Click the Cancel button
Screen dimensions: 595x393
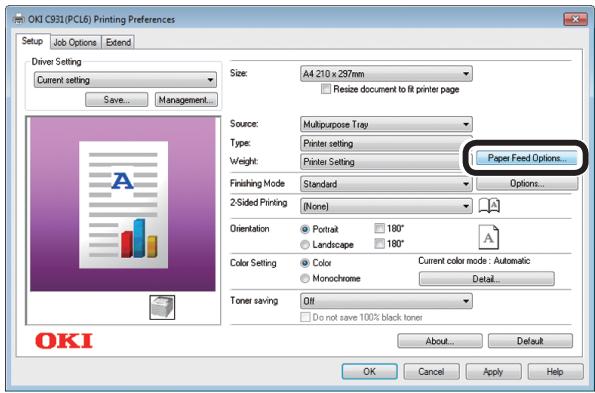pyautogui.click(x=431, y=371)
